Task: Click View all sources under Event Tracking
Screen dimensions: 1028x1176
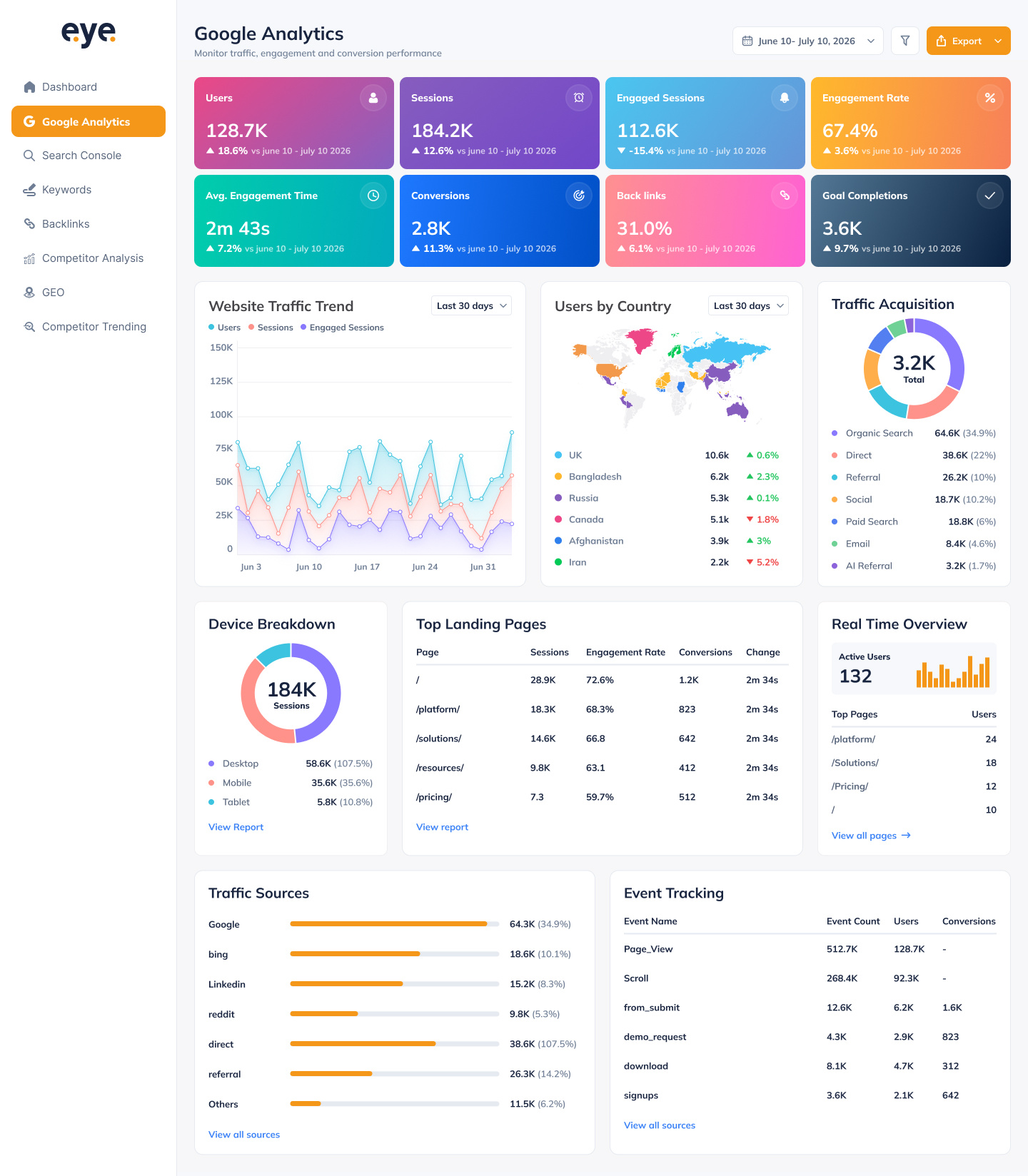Action: (660, 1125)
